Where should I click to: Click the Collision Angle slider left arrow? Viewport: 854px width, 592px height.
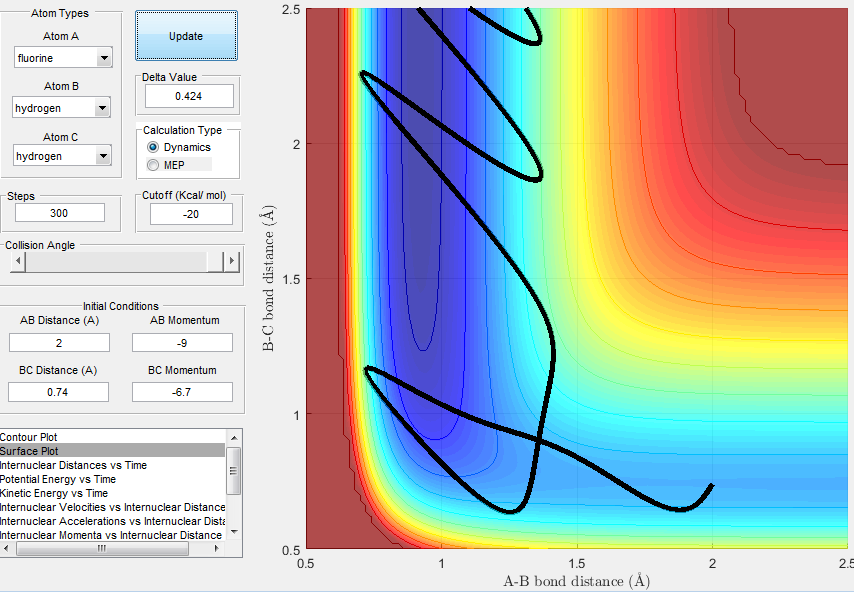tap(18, 261)
